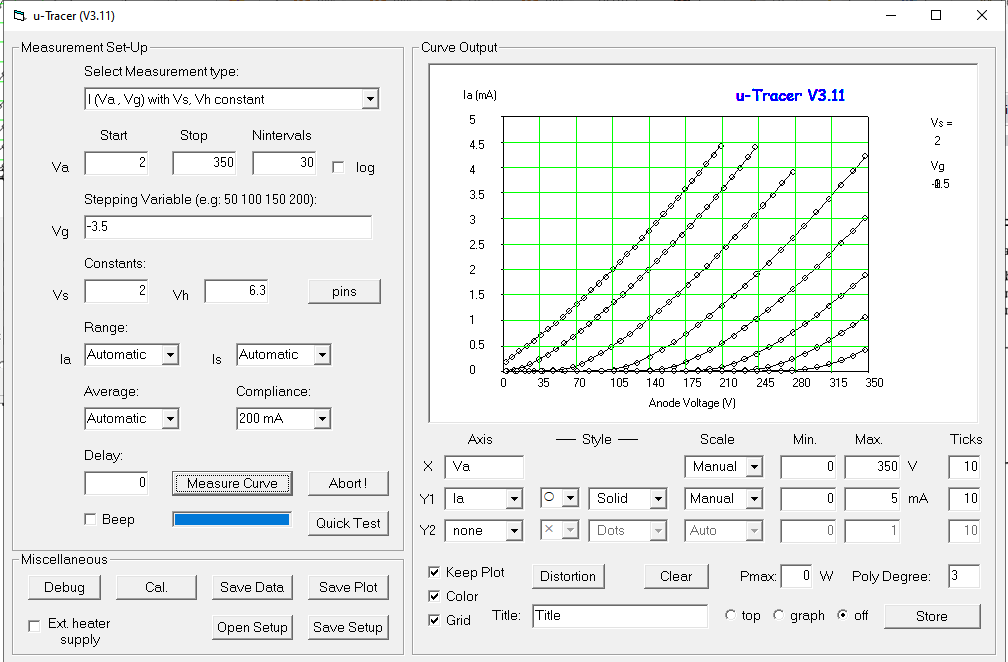
Task: Click the Measure Curve button
Action: coord(232,483)
